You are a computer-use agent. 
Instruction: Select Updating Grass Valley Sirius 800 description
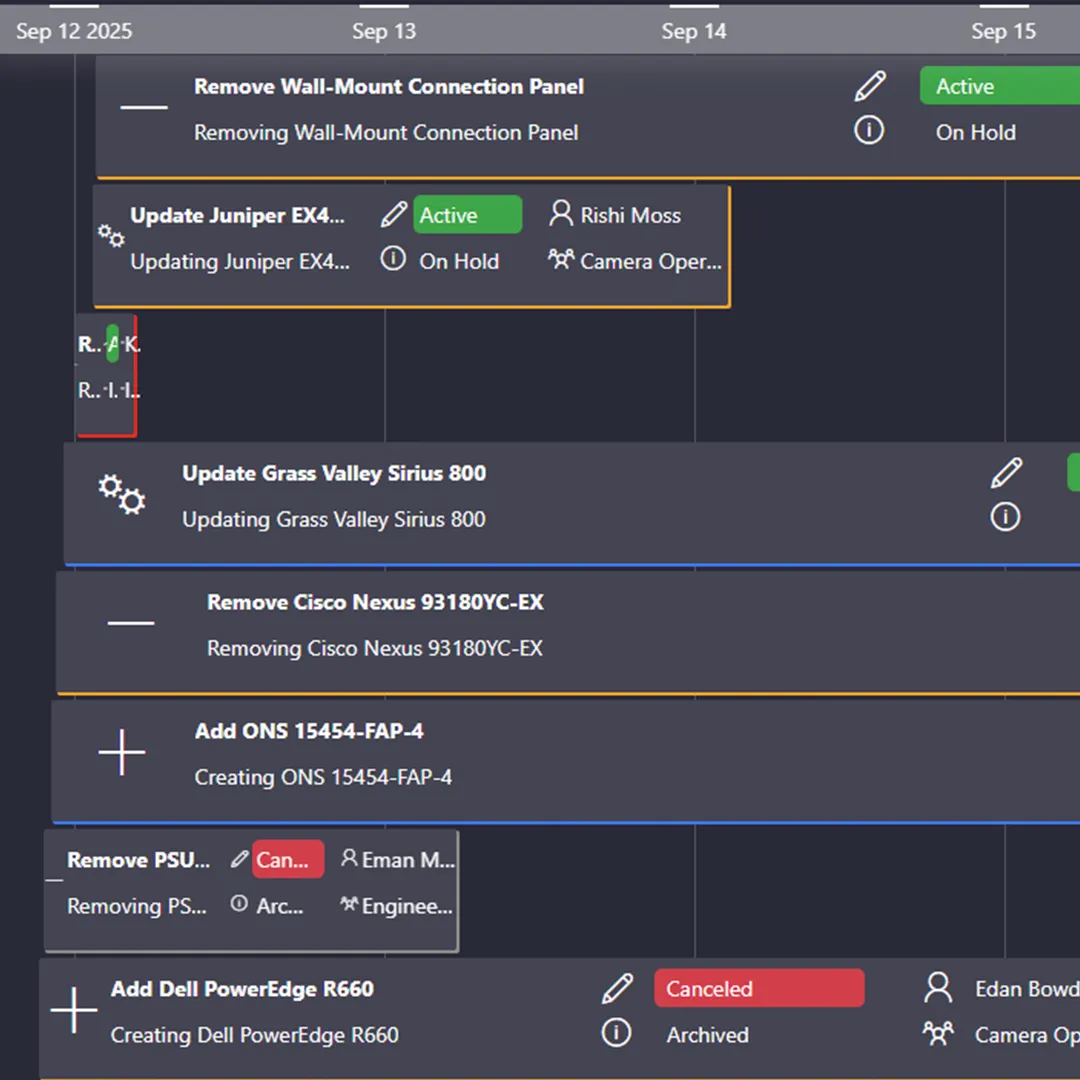tap(333, 519)
